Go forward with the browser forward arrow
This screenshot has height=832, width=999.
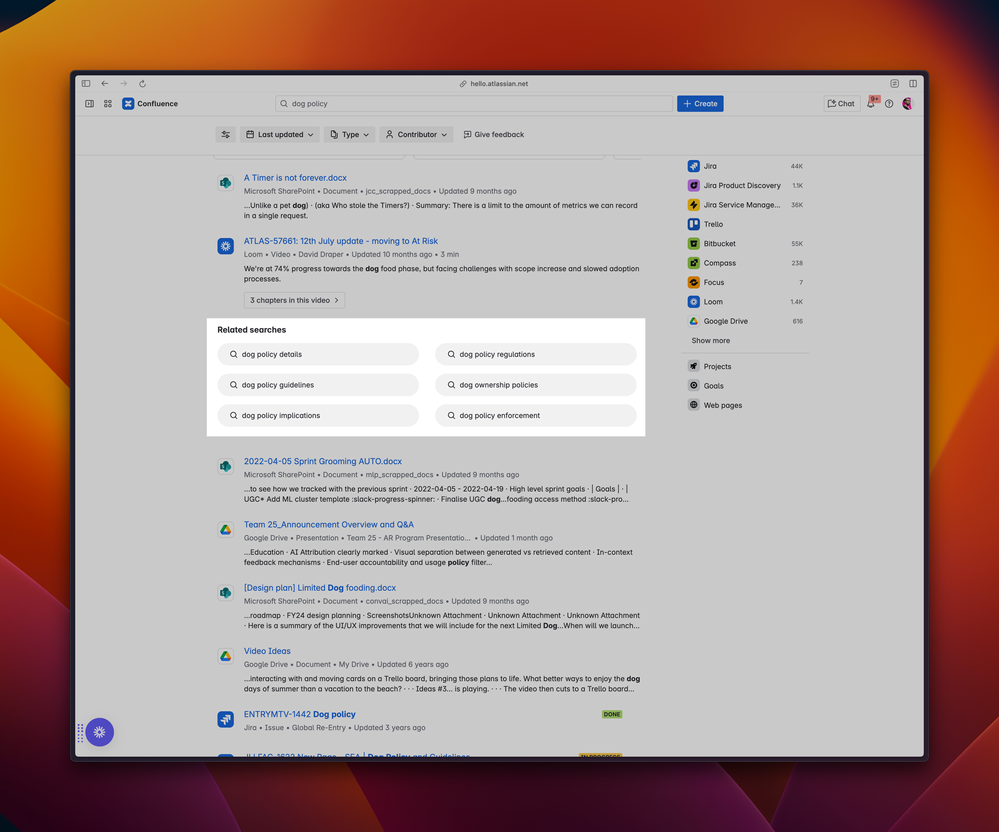124,83
